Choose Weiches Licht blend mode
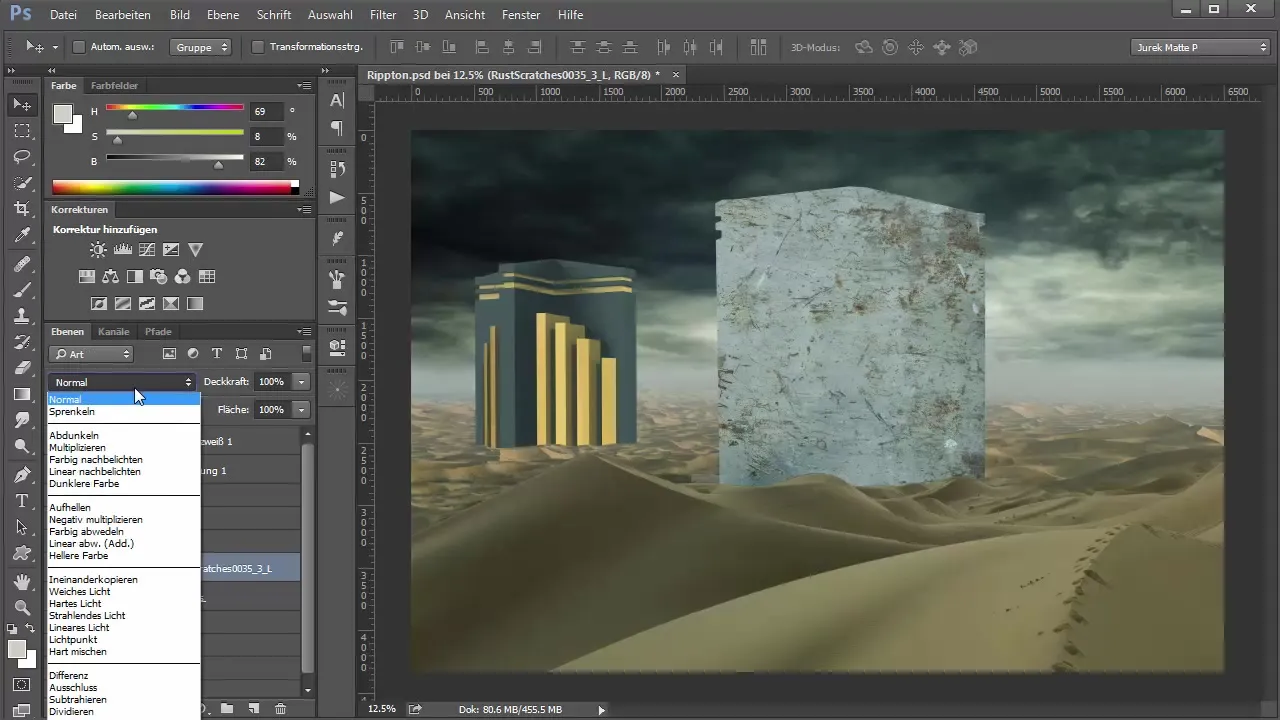Screen dimensions: 1280x720 coord(79,592)
